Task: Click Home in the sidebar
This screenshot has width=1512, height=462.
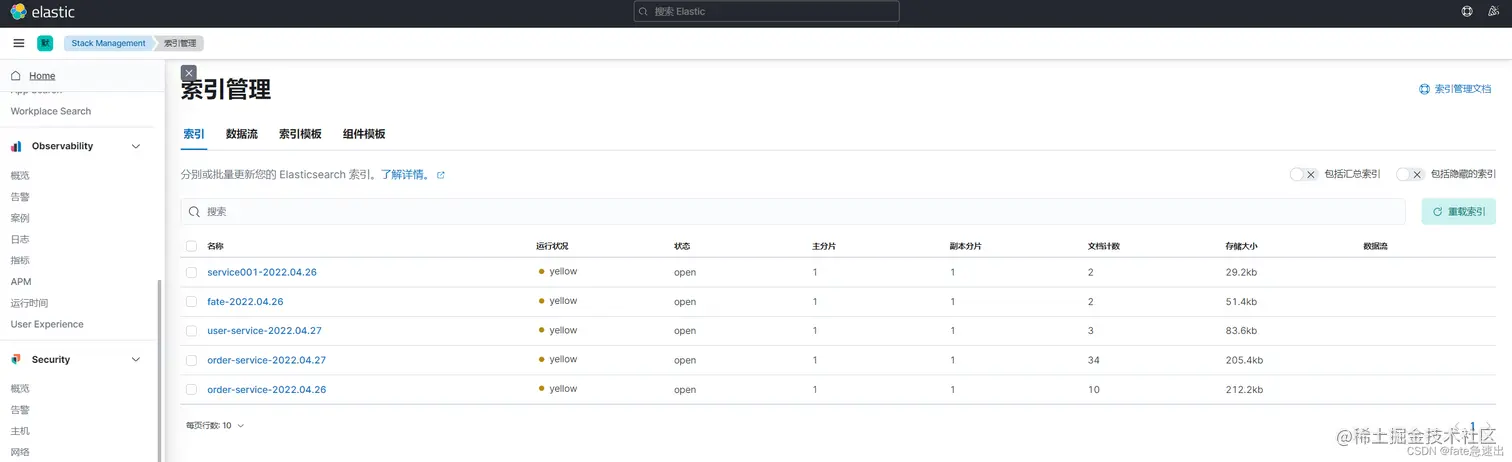Action: point(42,76)
